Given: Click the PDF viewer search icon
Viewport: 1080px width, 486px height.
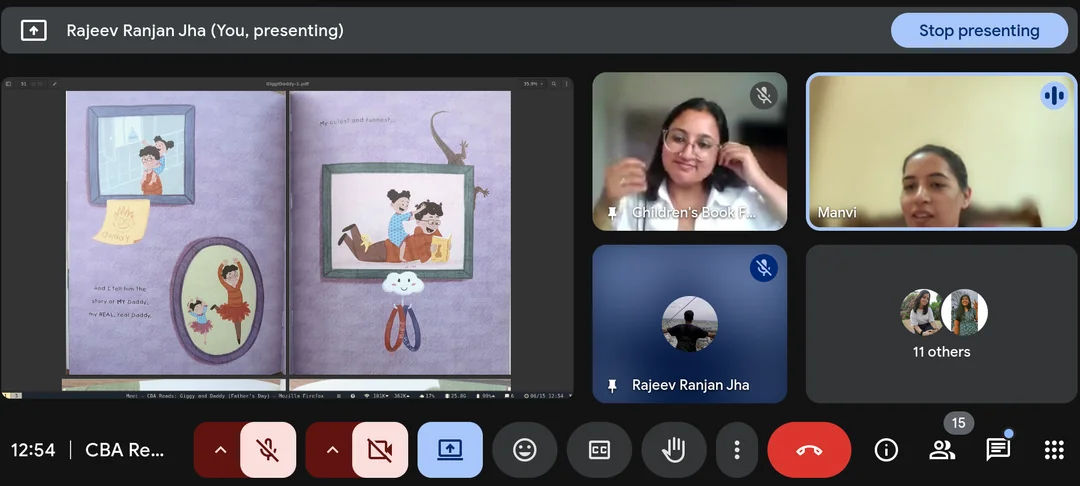Looking at the screenshot, I should [555, 84].
